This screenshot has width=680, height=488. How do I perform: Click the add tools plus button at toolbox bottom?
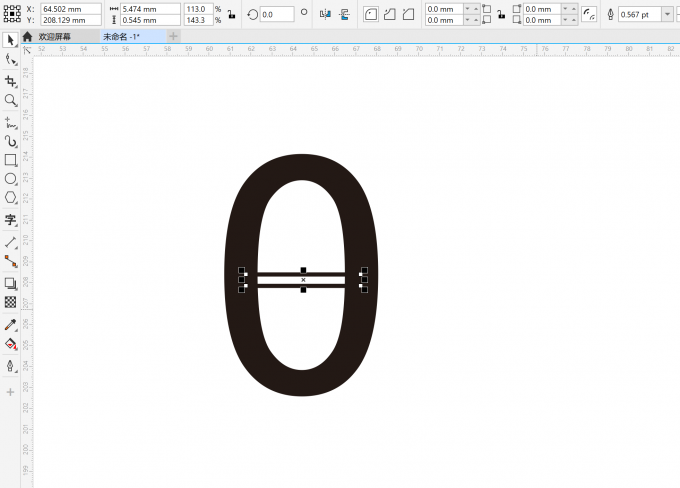click(11, 392)
